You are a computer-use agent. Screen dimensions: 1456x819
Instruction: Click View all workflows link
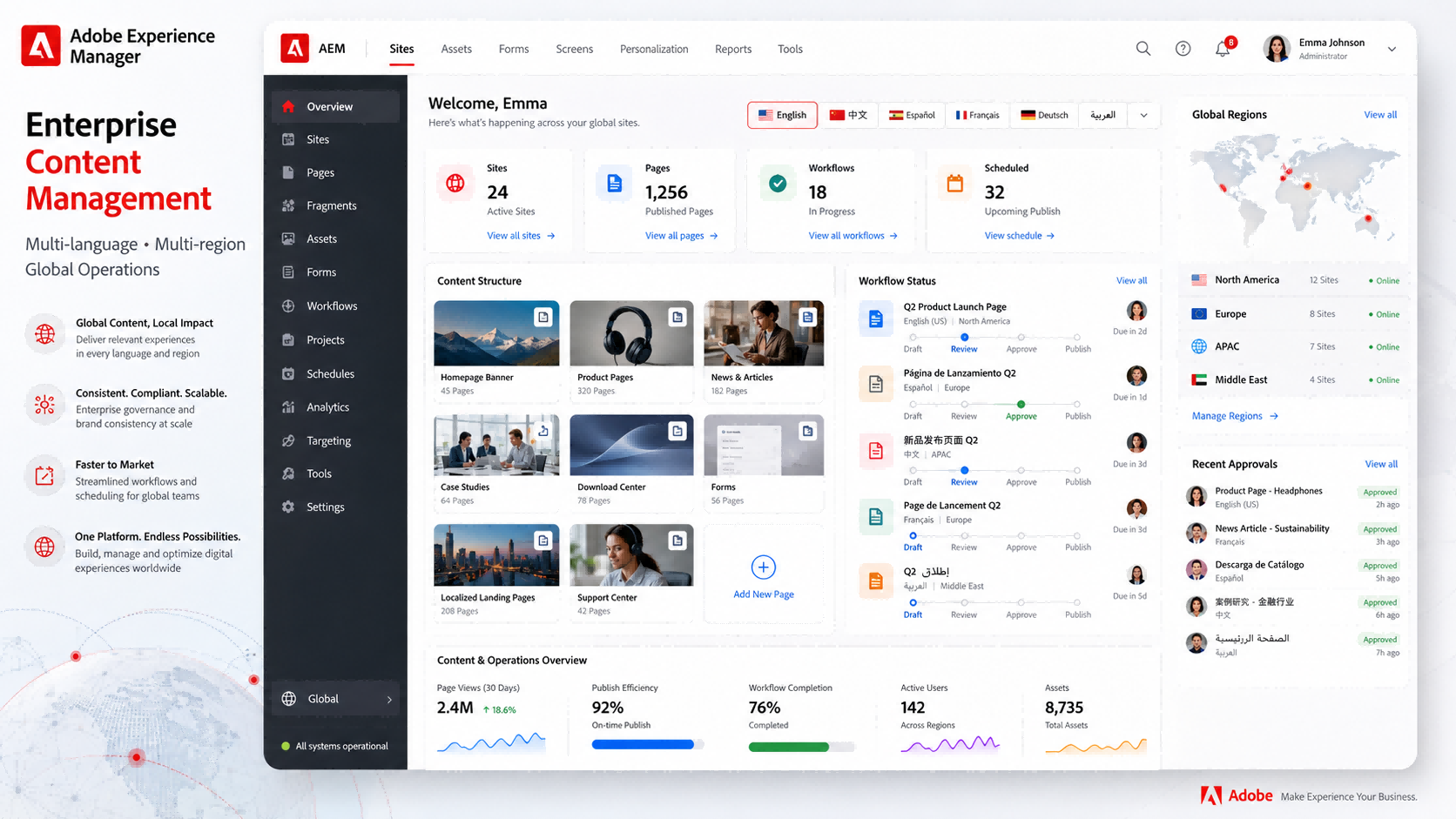(853, 236)
